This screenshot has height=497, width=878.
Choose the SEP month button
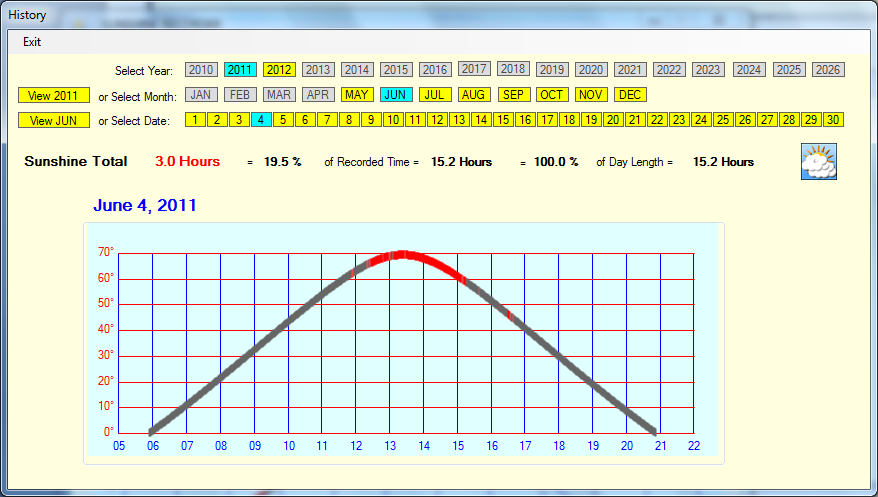(514, 95)
